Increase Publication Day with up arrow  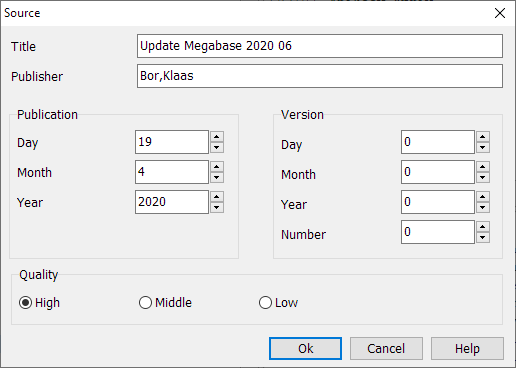tap(217, 137)
